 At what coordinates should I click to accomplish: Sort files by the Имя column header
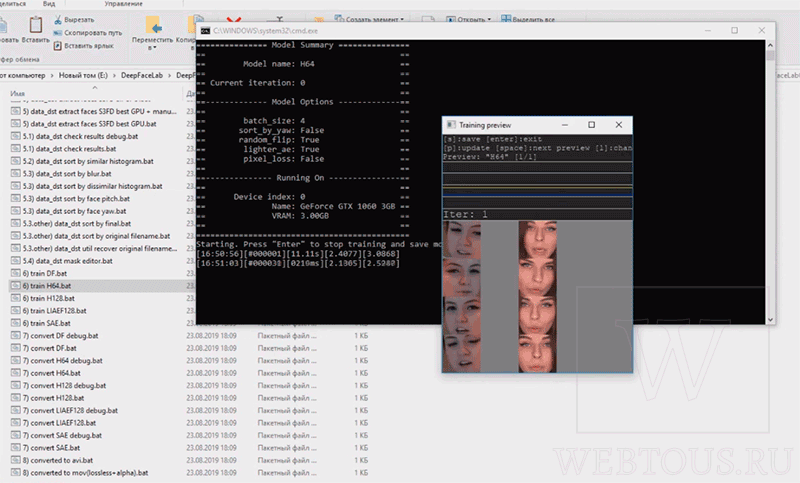pos(17,94)
